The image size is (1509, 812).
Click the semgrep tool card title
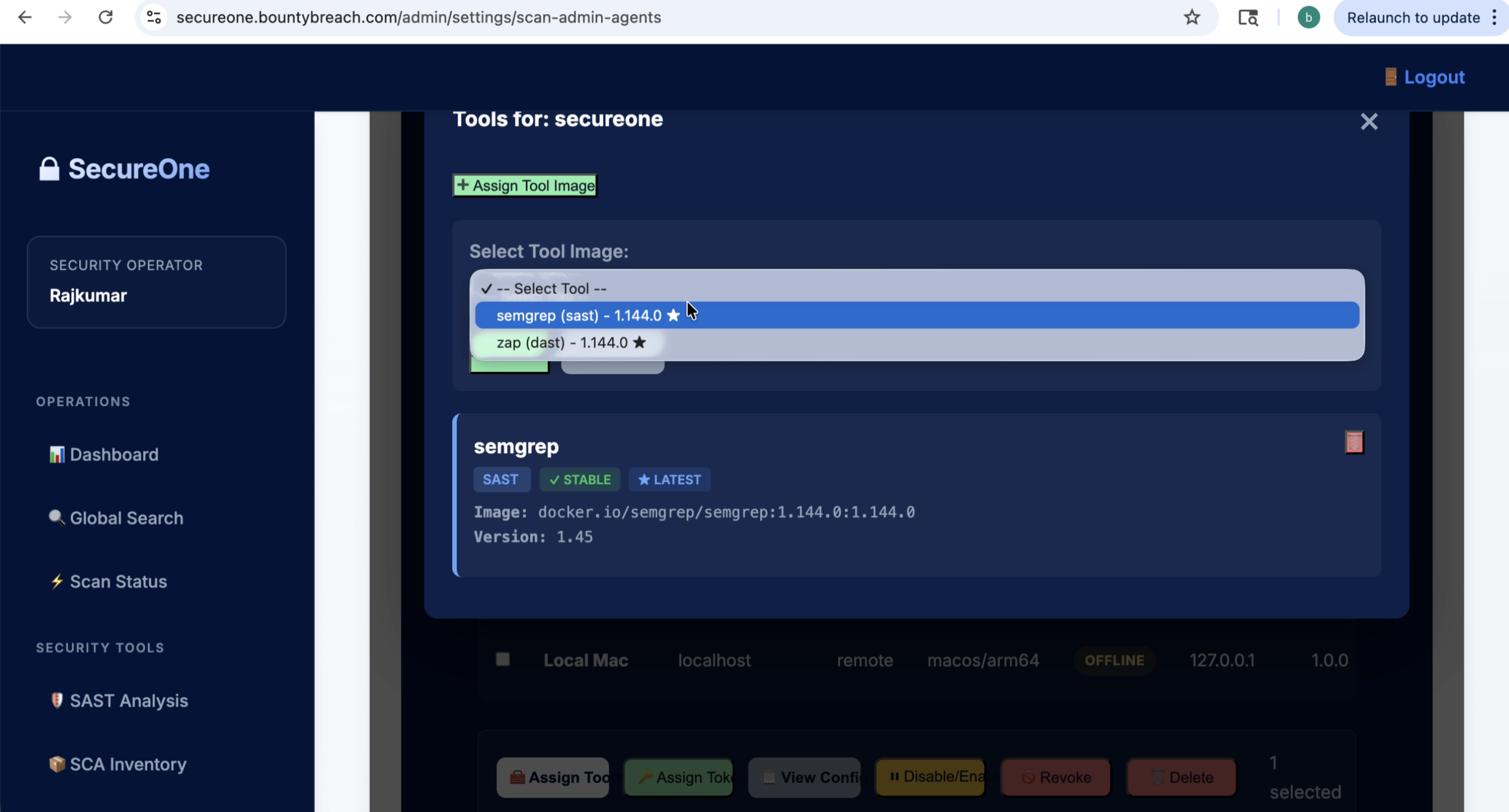(x=516, y=446)
